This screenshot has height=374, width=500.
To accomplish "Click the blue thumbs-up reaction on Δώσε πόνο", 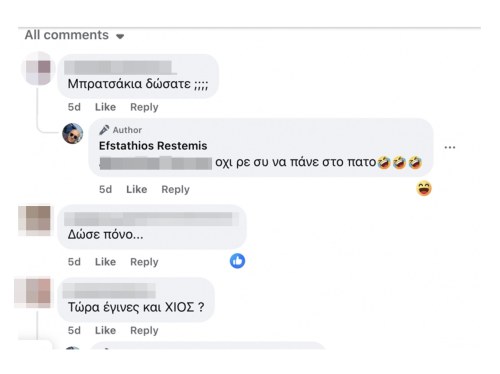I will click(237, 261).
